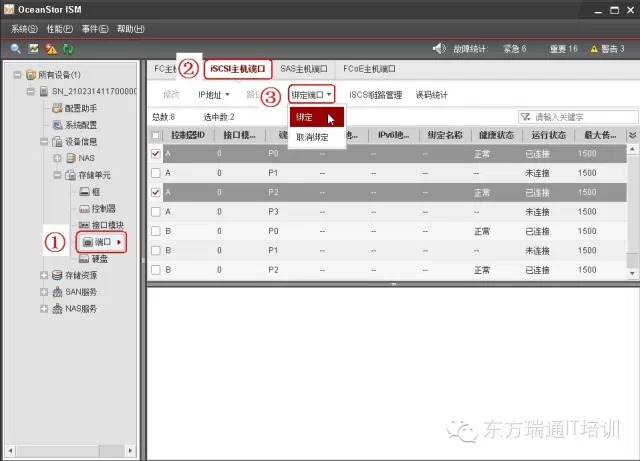
Task: Switch to SAS主机端口 tab
Action: point(304,69)
